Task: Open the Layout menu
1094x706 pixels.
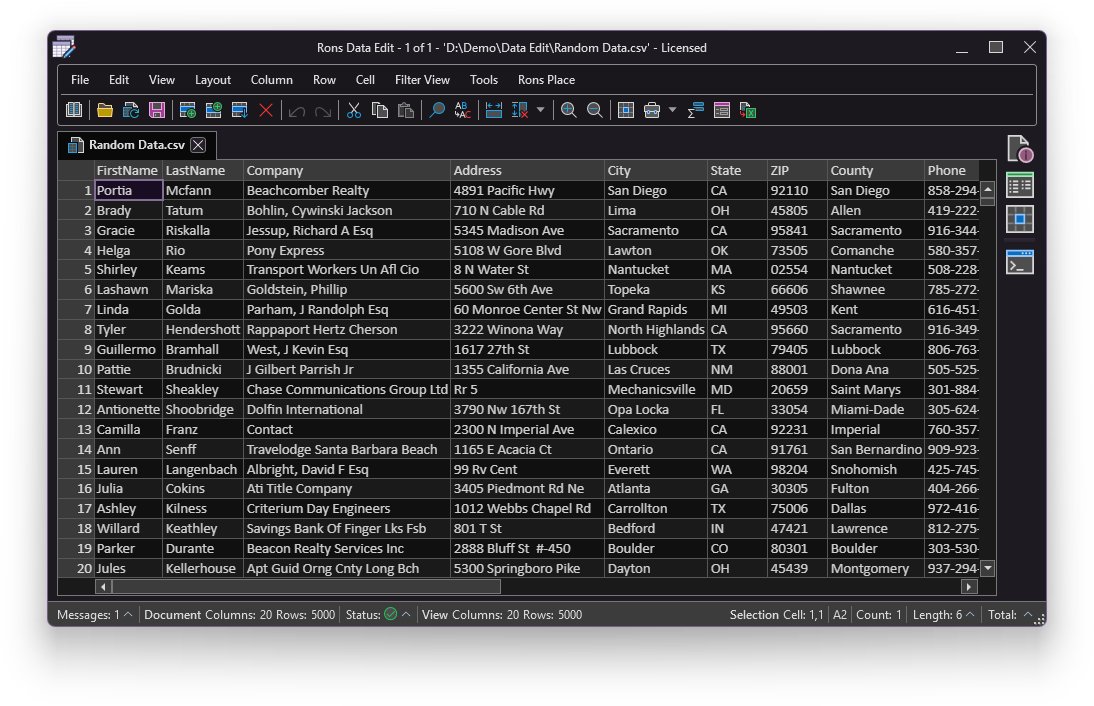Action: pyautogui.click(x=213, y=80)
